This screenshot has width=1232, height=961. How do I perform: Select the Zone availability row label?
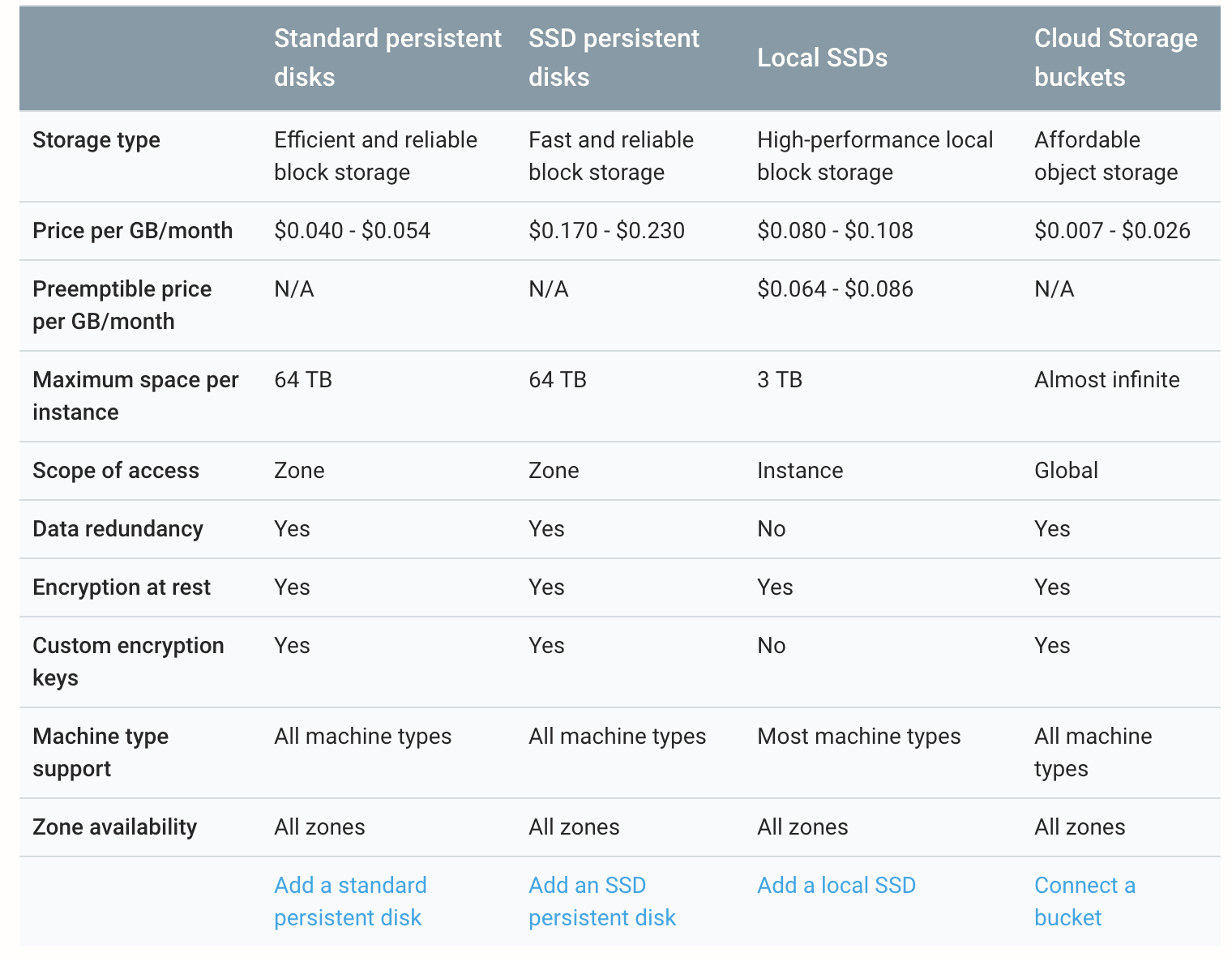point(114,827)
